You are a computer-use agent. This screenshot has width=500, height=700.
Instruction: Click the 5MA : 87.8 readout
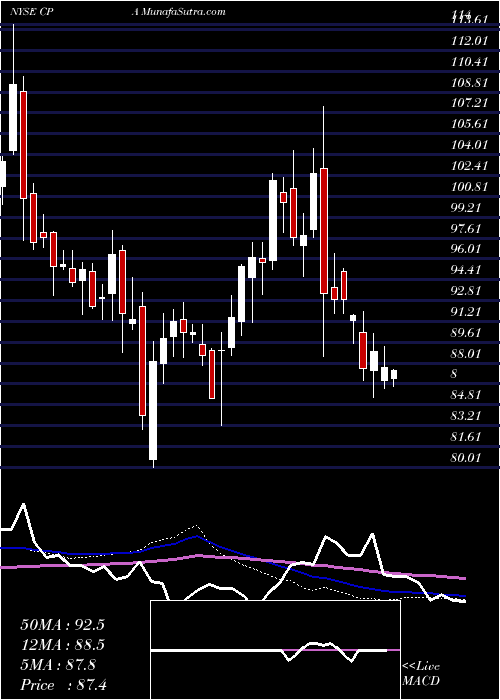tap(58, 664)
